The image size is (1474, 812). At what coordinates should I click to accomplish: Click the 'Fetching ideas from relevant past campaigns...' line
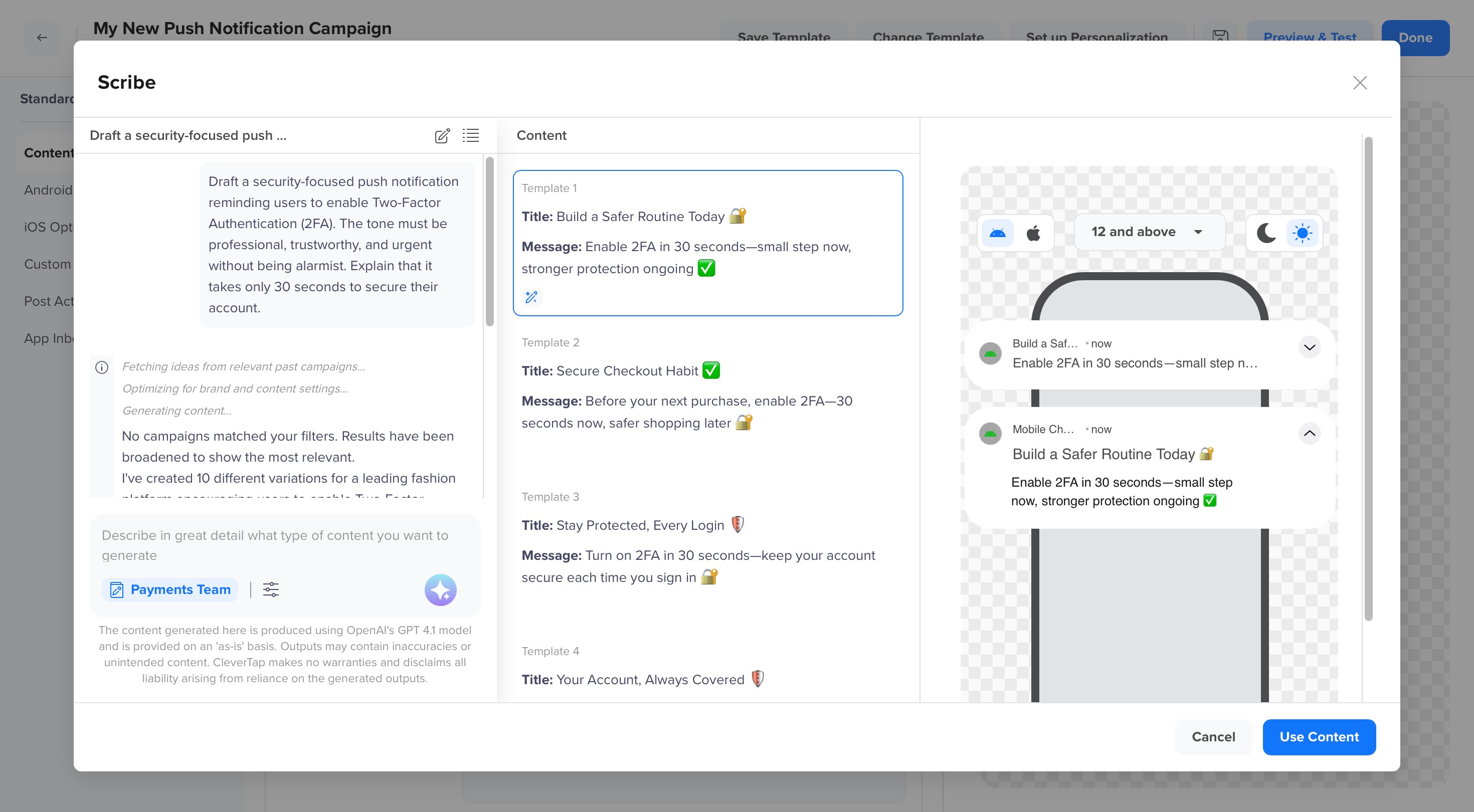click(x=244, y=367)
